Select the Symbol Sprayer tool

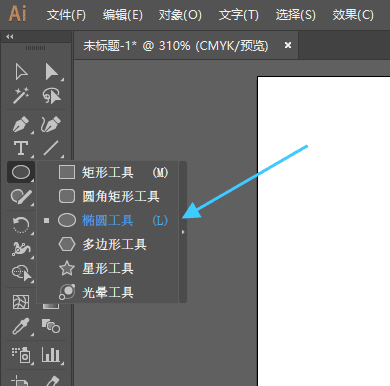click(x=21, y=355)
